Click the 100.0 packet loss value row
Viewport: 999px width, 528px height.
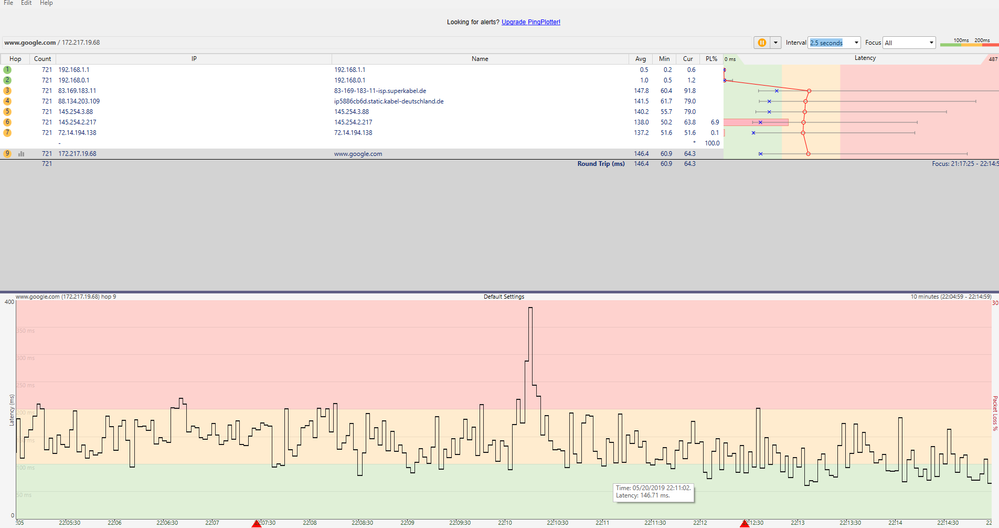click(x=712, y=143)
